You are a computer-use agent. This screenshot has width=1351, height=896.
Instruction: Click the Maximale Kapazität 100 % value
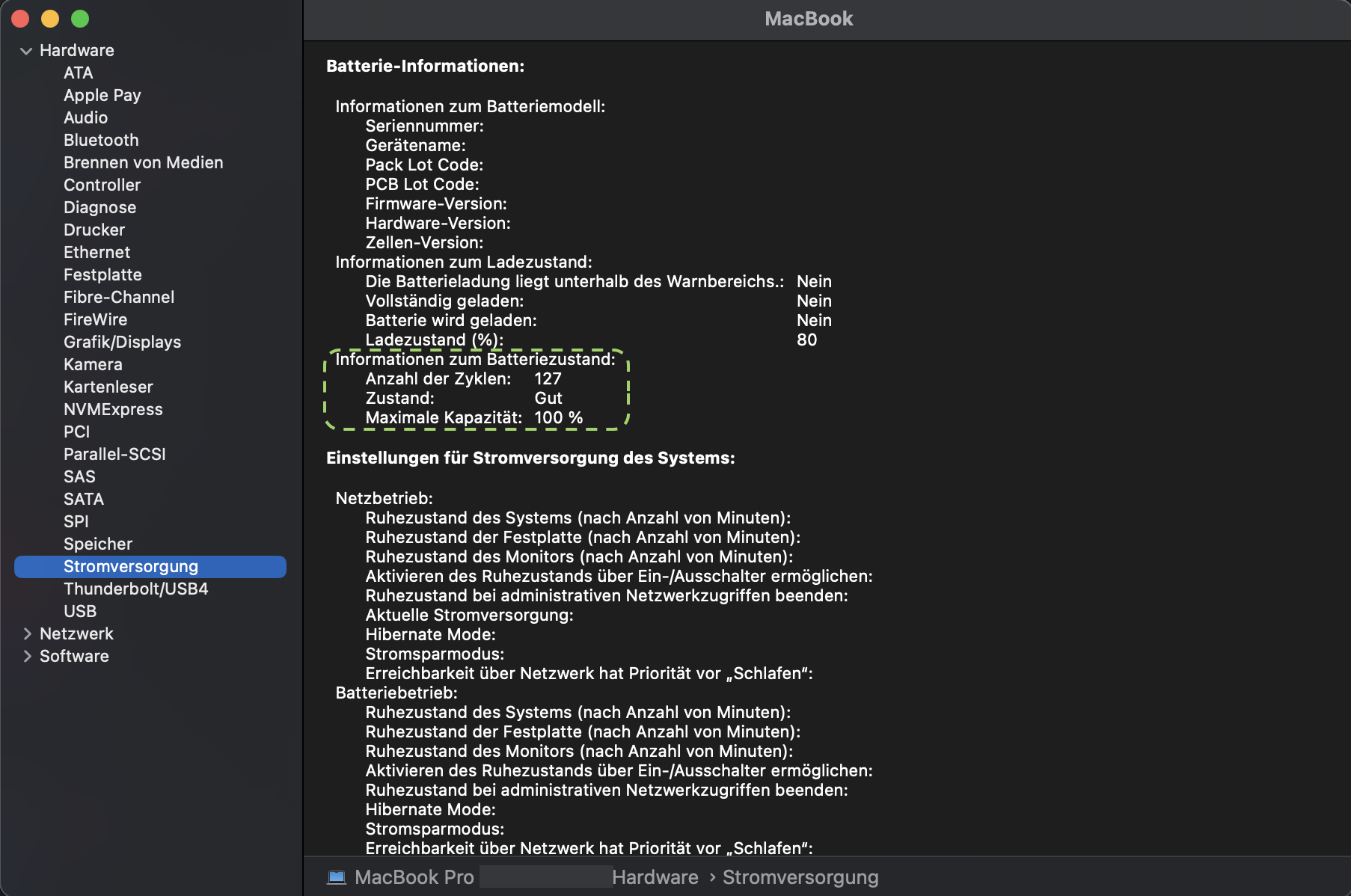[558, 418]
